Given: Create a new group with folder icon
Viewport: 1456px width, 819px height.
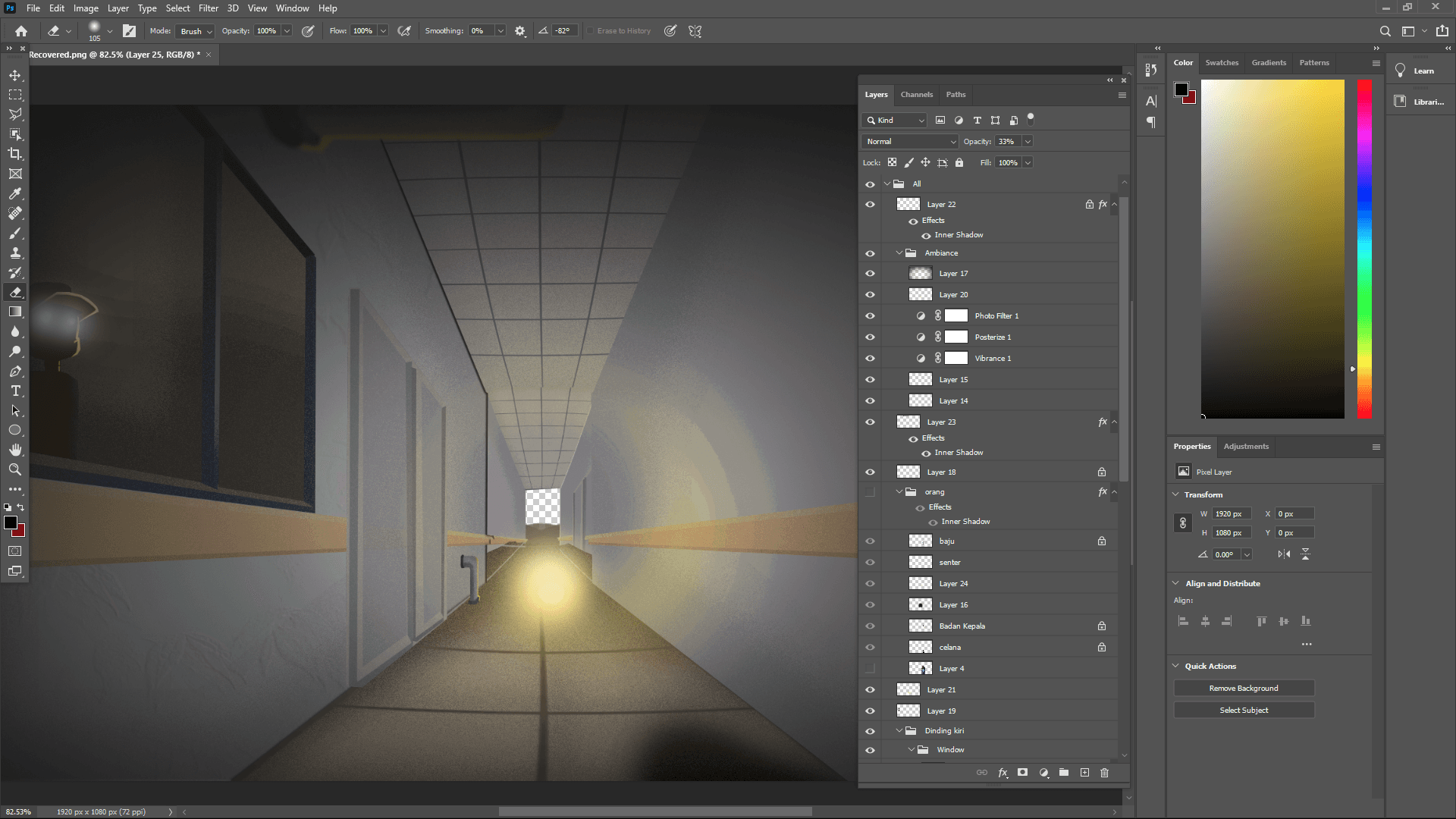Looking at the screenshot, I should coord(1064,773).
